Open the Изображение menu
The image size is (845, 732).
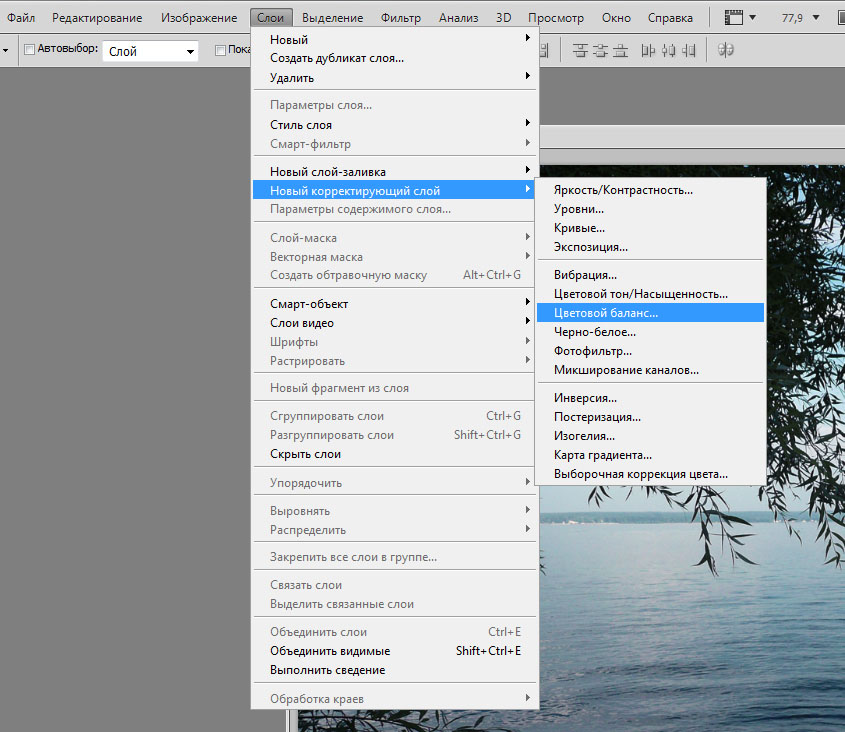click(199, 18)
